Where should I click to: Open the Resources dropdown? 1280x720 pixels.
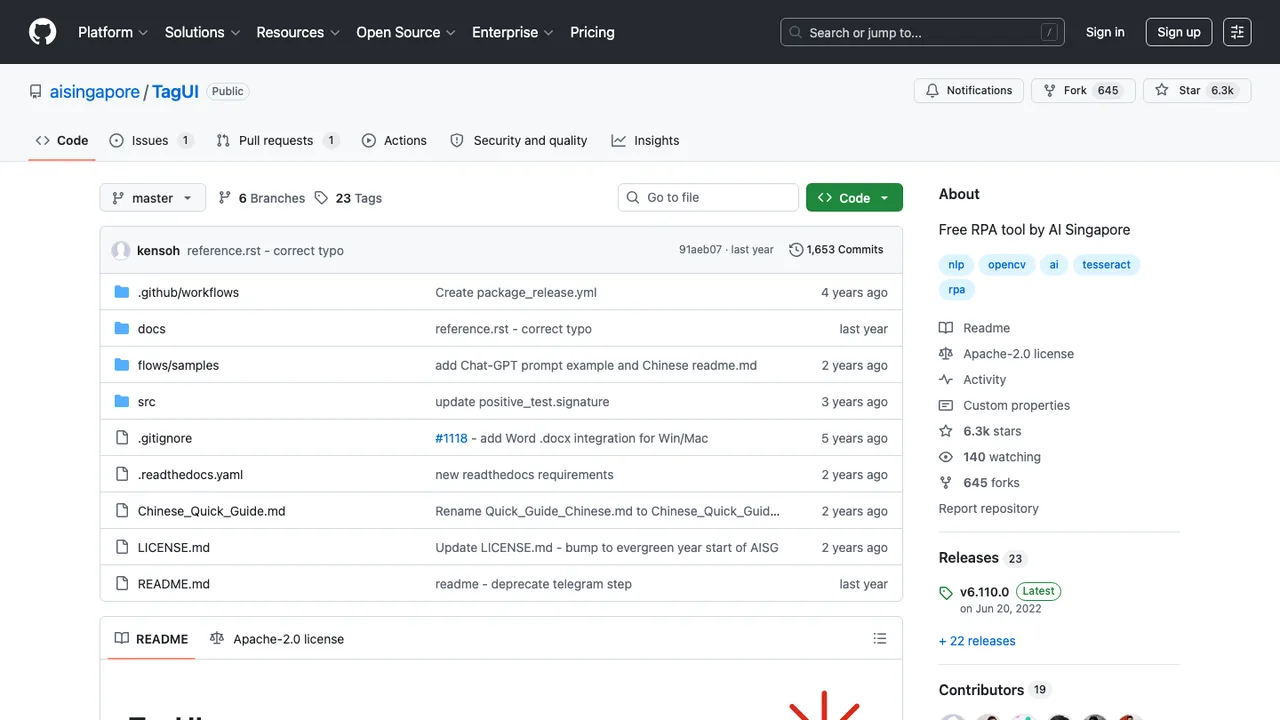click(x=298, y=32)
